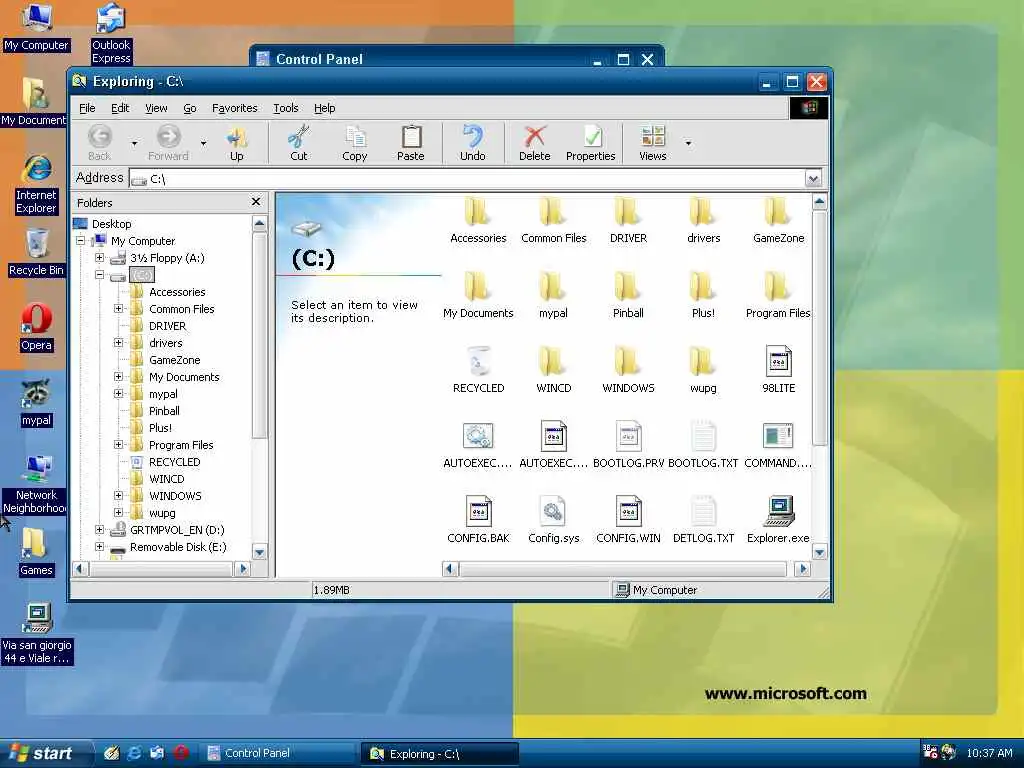Expand the drivers tree node

coord(118,343)
